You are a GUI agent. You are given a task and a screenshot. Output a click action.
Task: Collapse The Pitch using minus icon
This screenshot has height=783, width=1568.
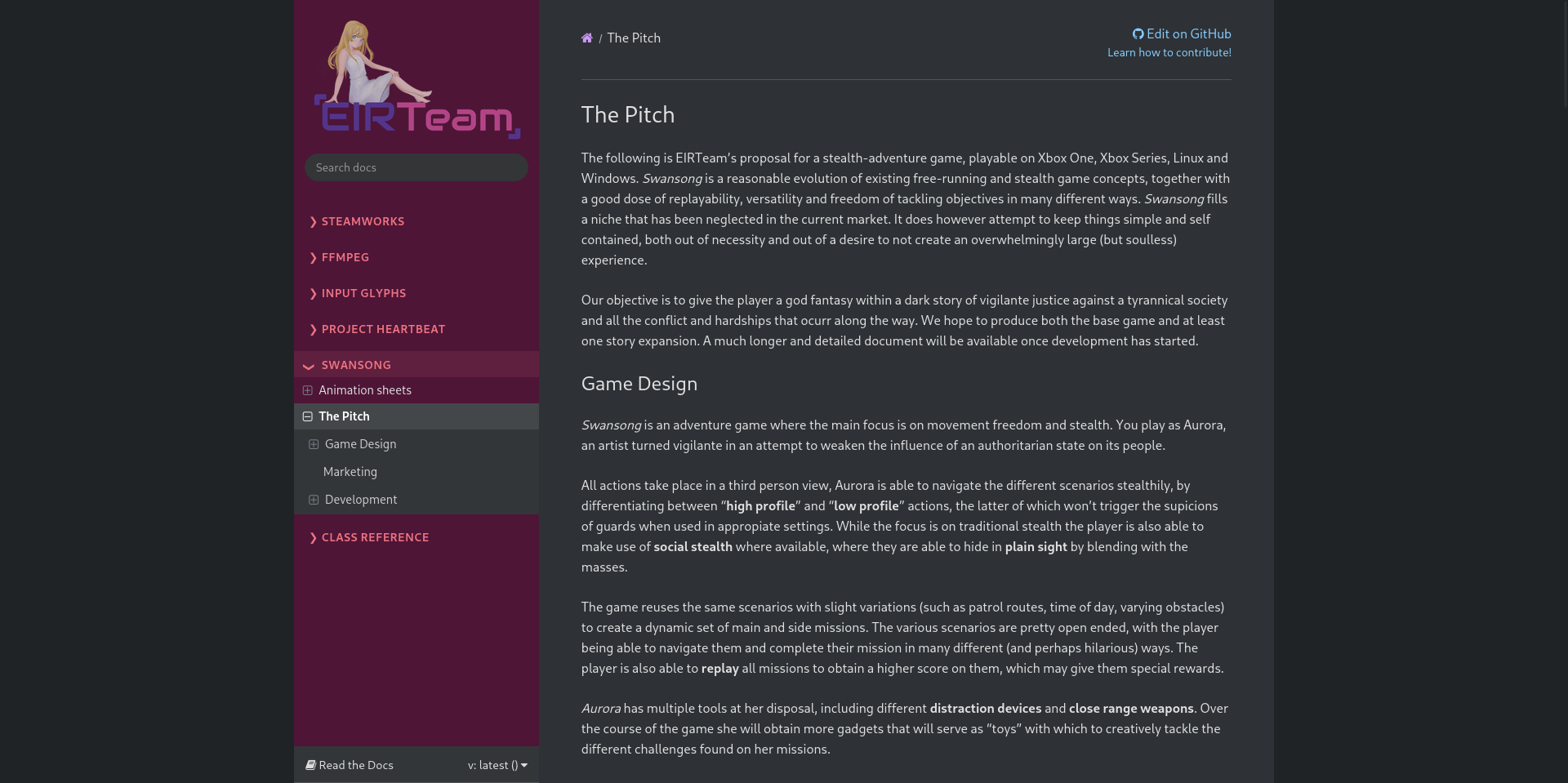pyautogui.click(x=308, y=416)
